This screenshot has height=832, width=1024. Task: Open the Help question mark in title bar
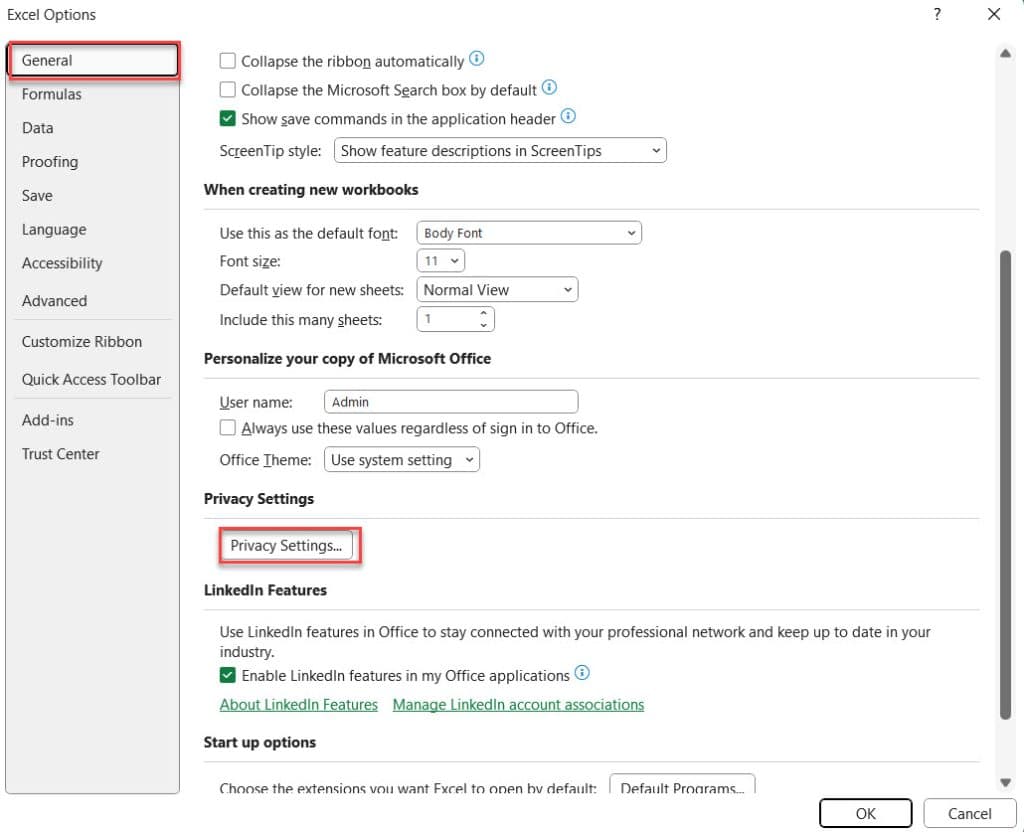pyautogui.click(x=937, y=14)
